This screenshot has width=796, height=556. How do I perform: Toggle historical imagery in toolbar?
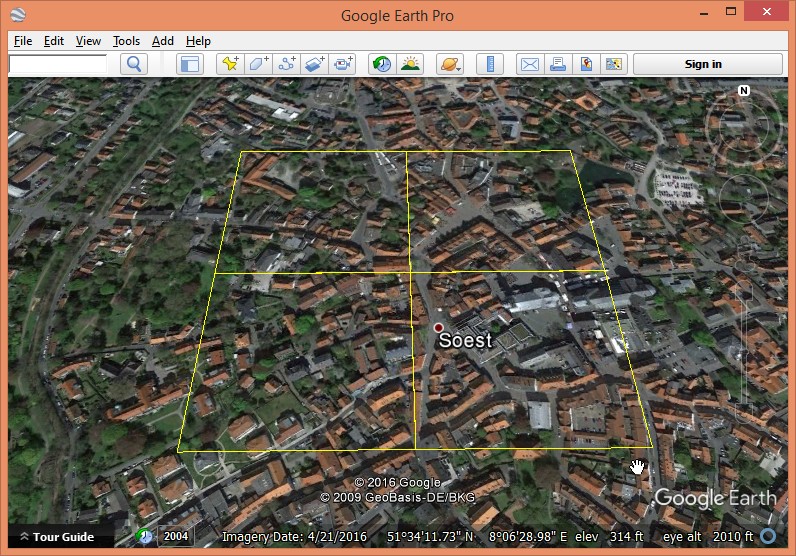click(x=381, y=64)
